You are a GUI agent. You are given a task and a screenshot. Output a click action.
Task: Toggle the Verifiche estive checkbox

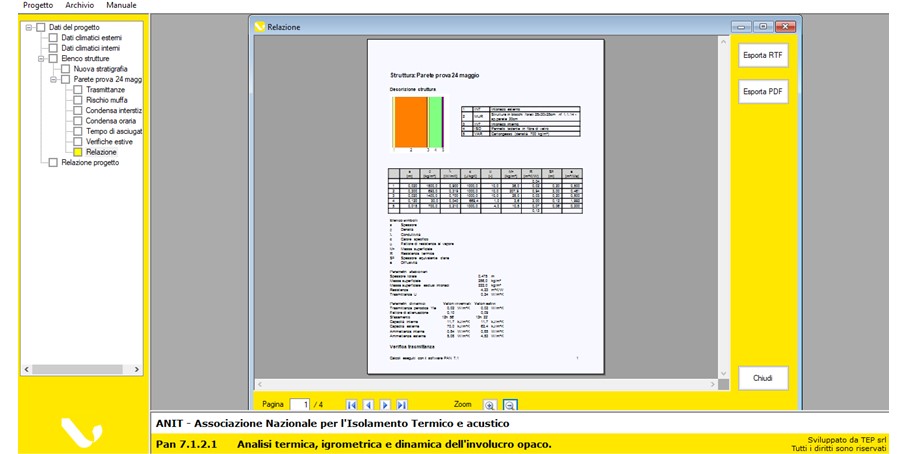(x=78, y=142)
